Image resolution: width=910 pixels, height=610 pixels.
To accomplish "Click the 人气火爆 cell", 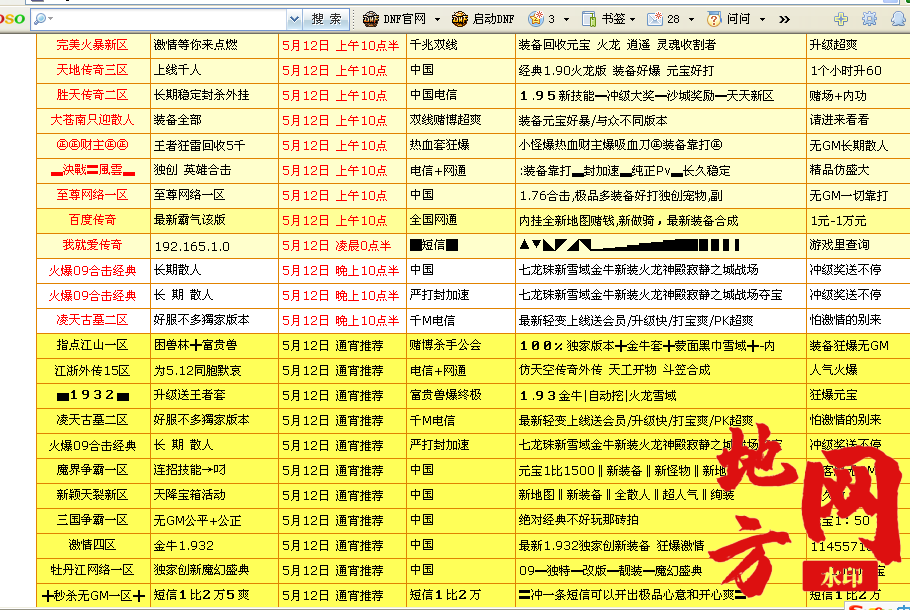I will coord(834,370).
